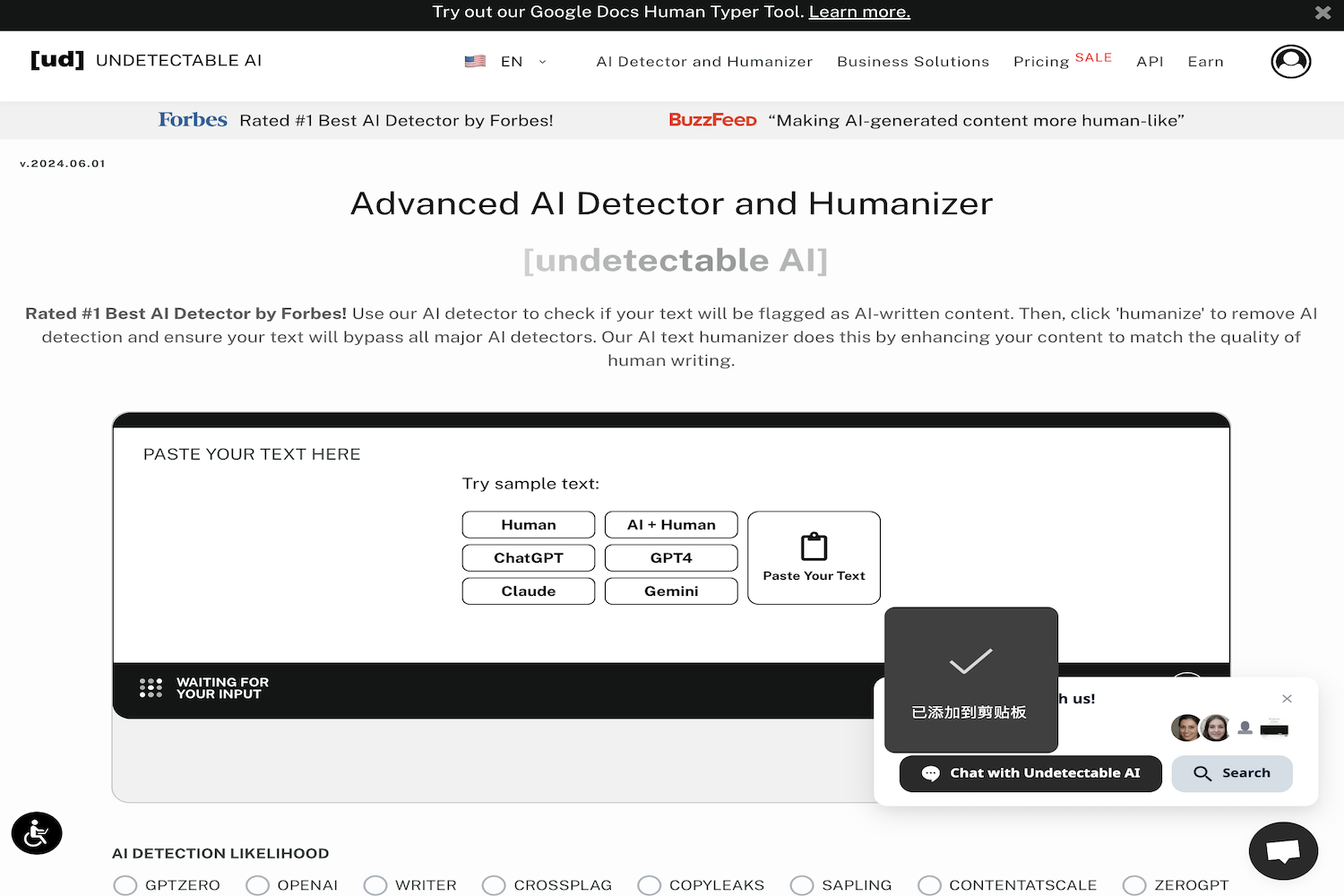The image size is (1344, 896).
Task: Click the Search button in chat widget
Action: tap(1232, 773)
